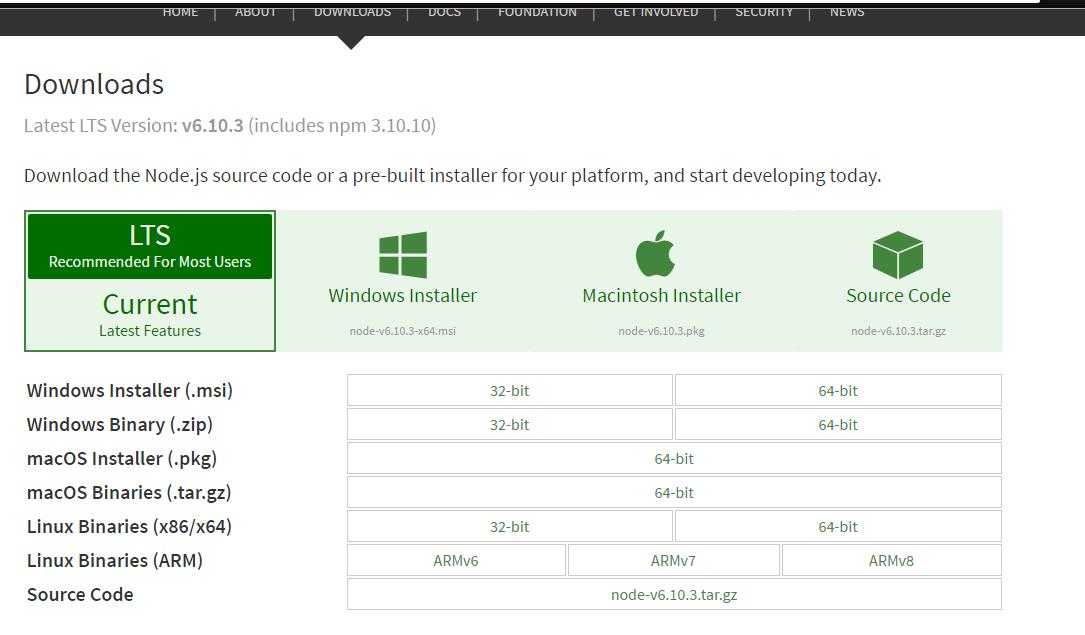
Task: Select the LTS Recommended For Most Users tab
Action: click(x=150, y=246)
